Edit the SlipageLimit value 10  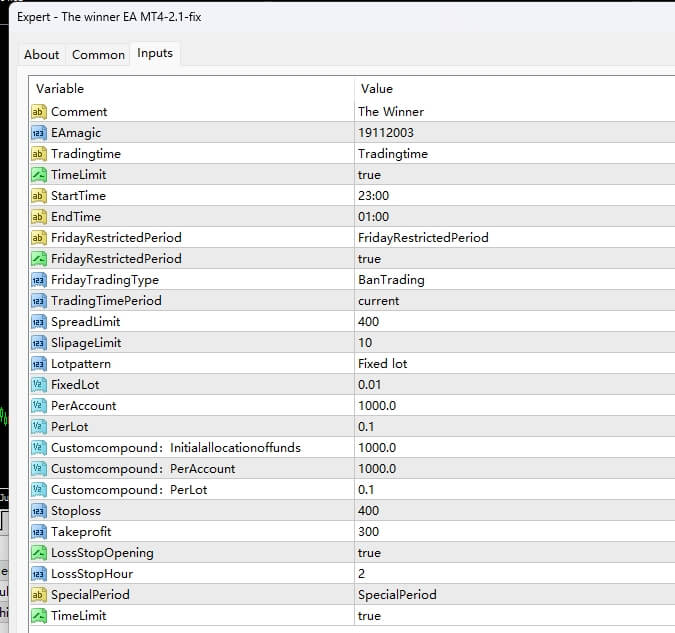pyautogui.click(x=514, y=343)
